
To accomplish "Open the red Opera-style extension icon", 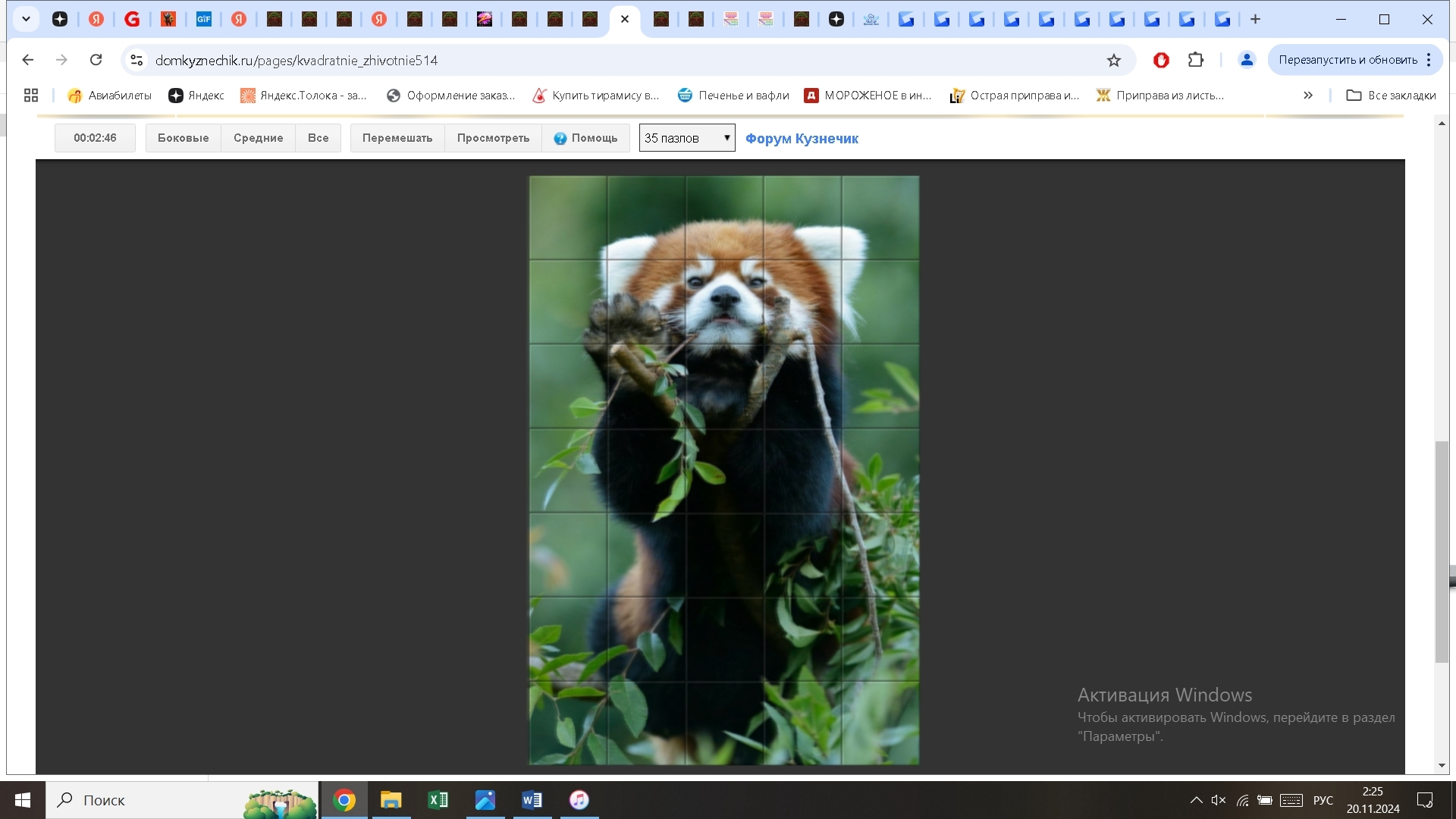I will (x=1161, y=60).
